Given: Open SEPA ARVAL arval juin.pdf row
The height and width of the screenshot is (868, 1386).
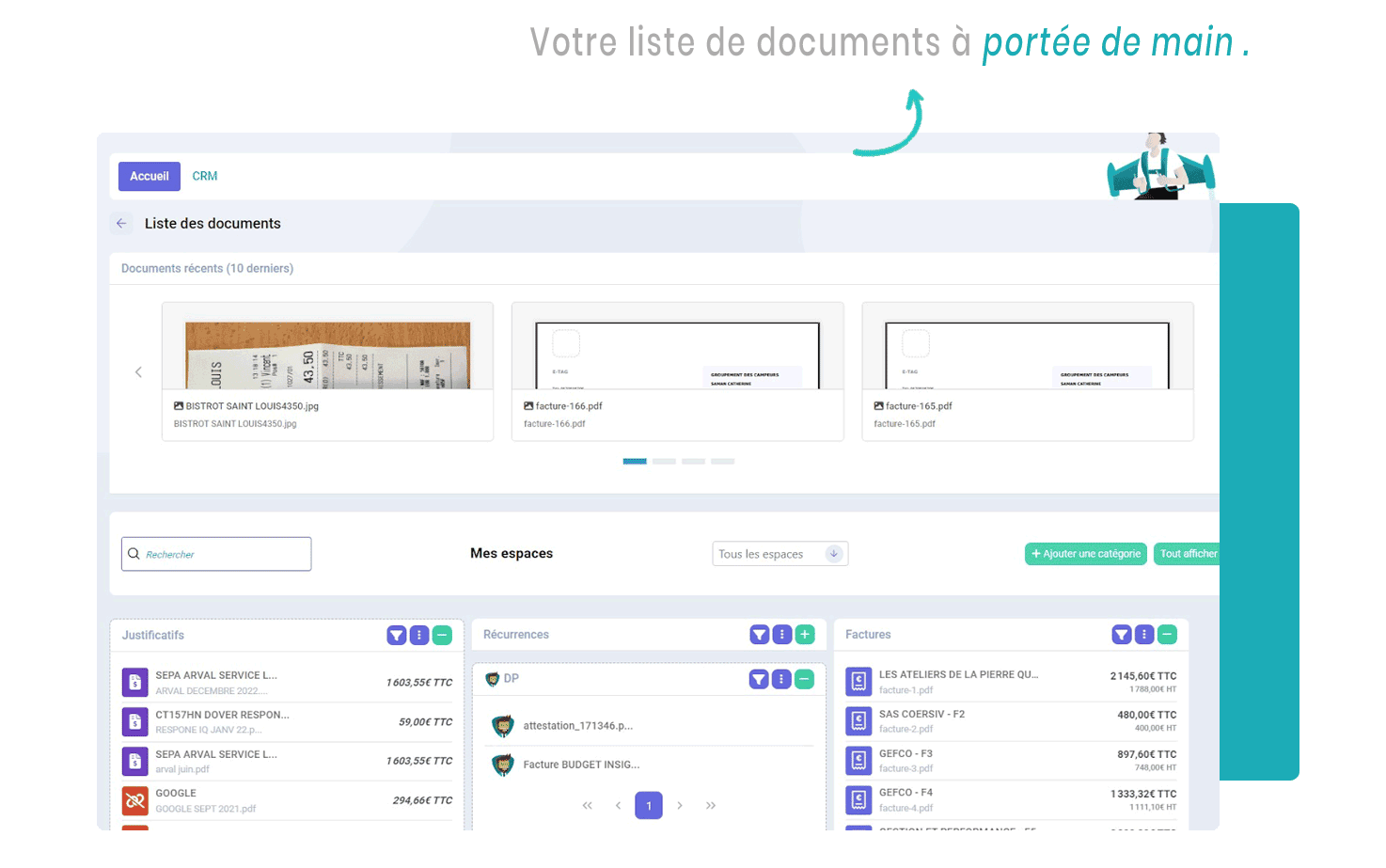Looking at the screenshot, I should (287, 761).
